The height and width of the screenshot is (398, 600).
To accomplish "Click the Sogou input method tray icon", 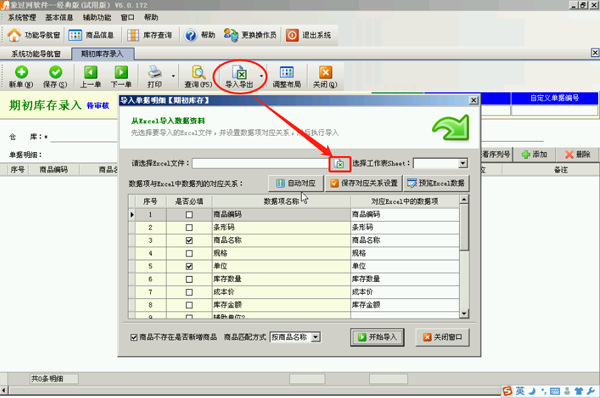I will coord(507,391).
